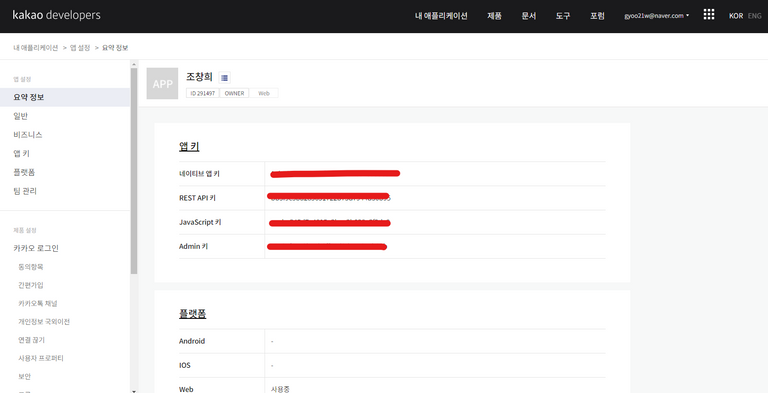
Task: Click the 플랫폼 section heading link
Action: [192, 314]
